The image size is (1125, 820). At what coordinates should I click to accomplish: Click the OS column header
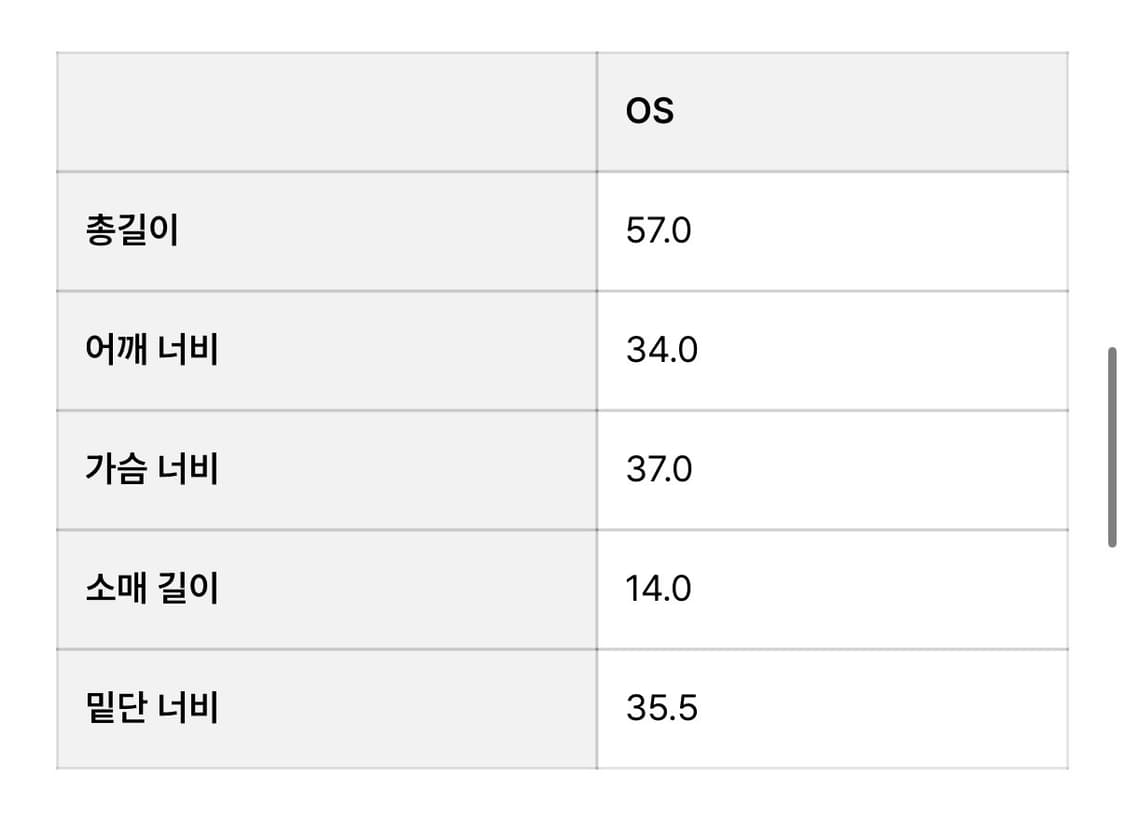(x=650, y=111)
